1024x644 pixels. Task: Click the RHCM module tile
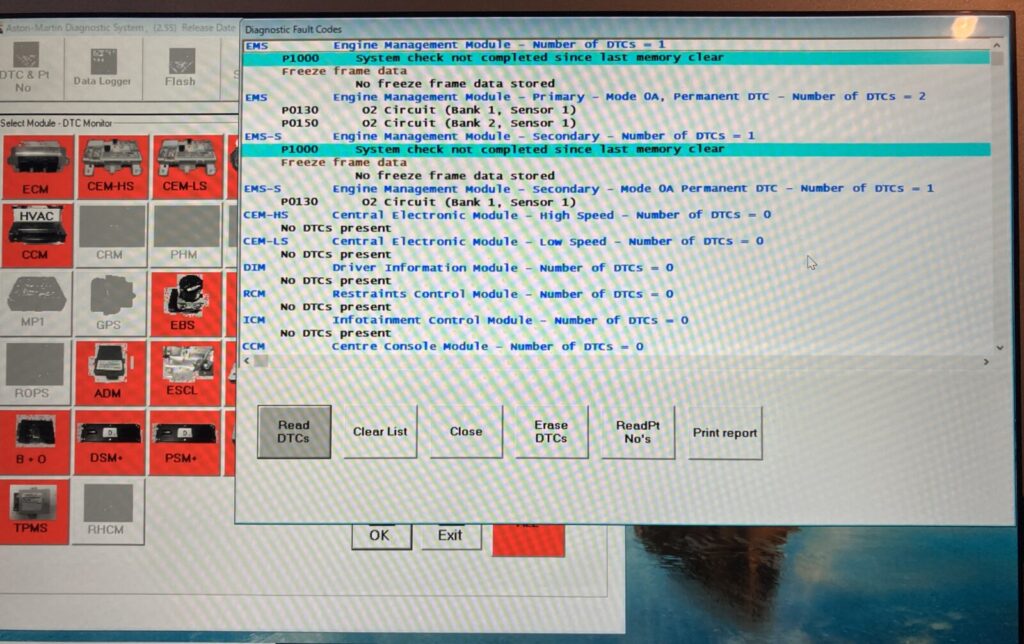107,511
